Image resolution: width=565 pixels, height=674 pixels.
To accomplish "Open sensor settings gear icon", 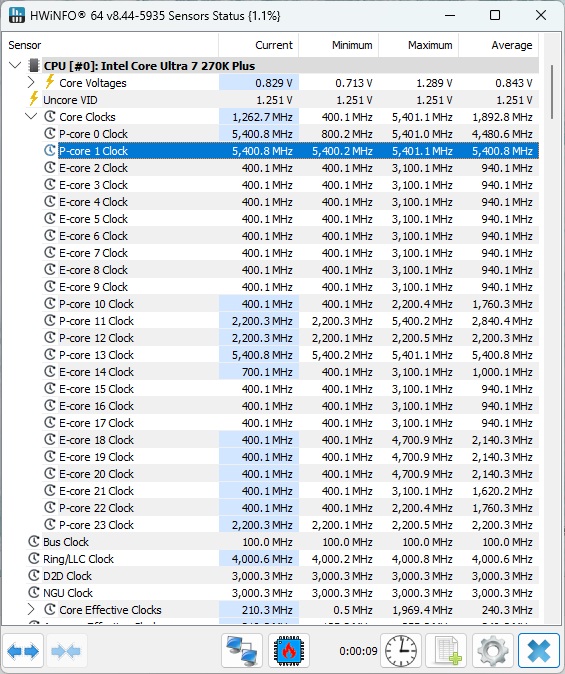I will point(493,651).
